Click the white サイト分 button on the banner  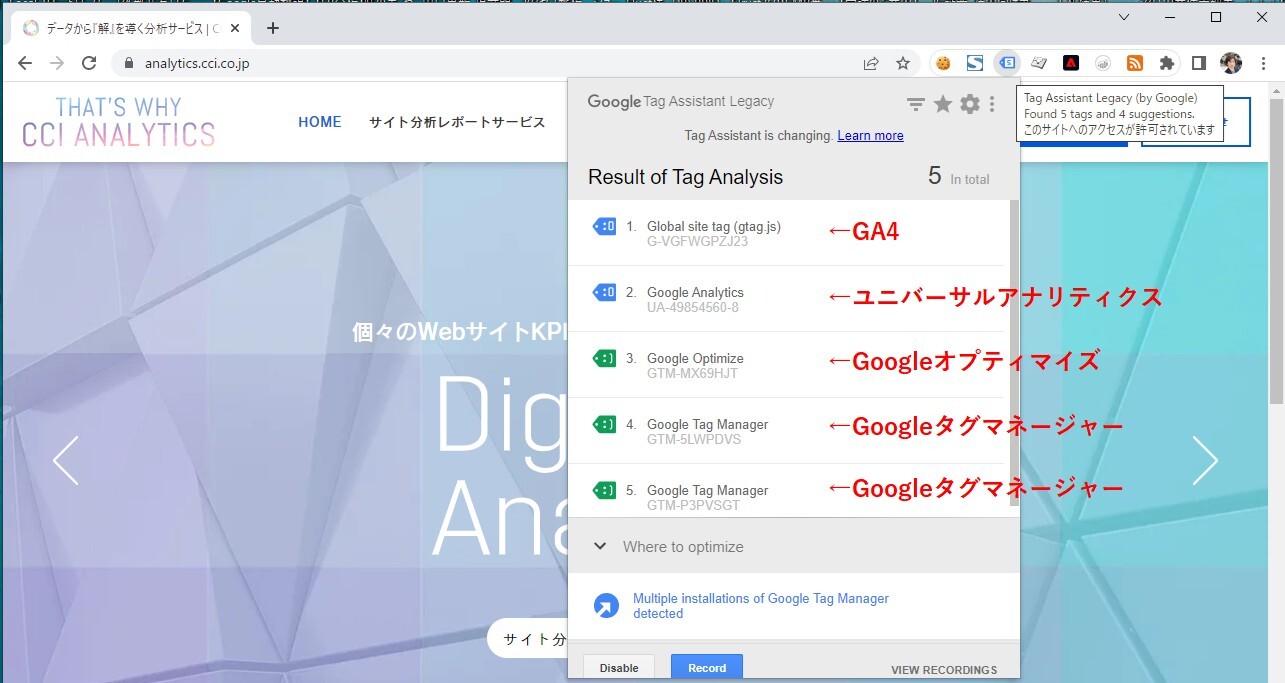528,639
